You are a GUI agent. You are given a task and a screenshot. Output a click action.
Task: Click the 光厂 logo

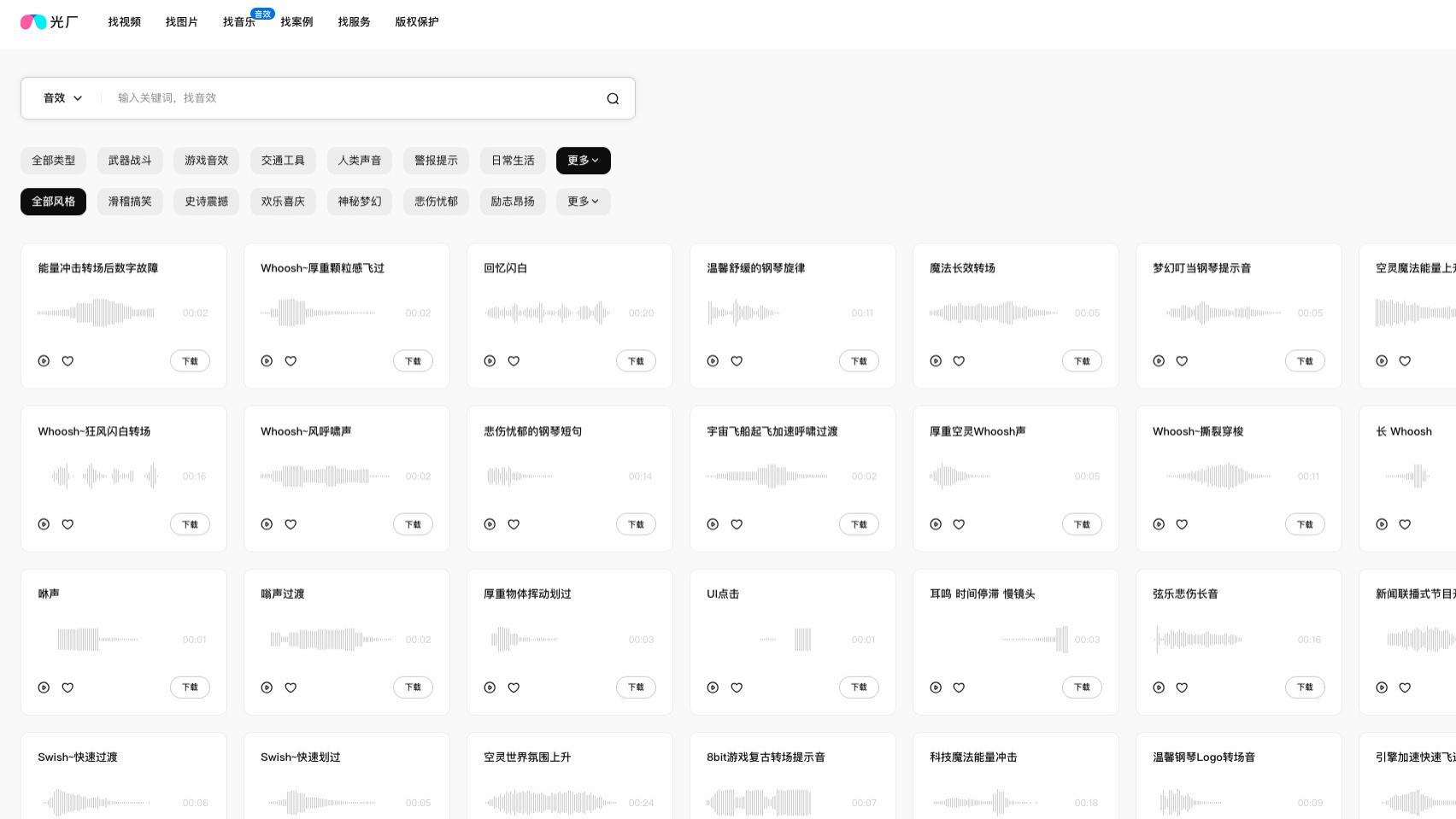click(x=49, y=22)
